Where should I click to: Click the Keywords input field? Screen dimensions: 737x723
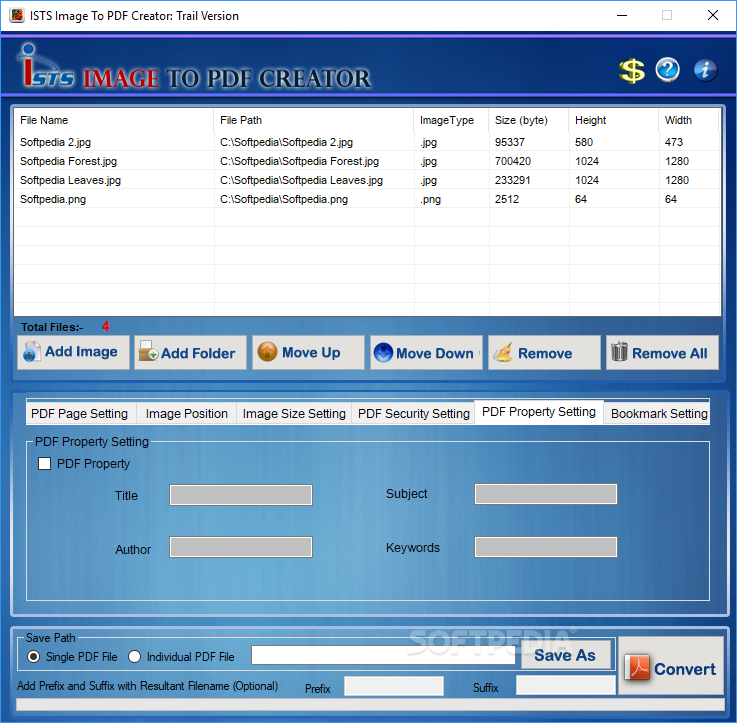pyautogui.click(x=546, y=547)
